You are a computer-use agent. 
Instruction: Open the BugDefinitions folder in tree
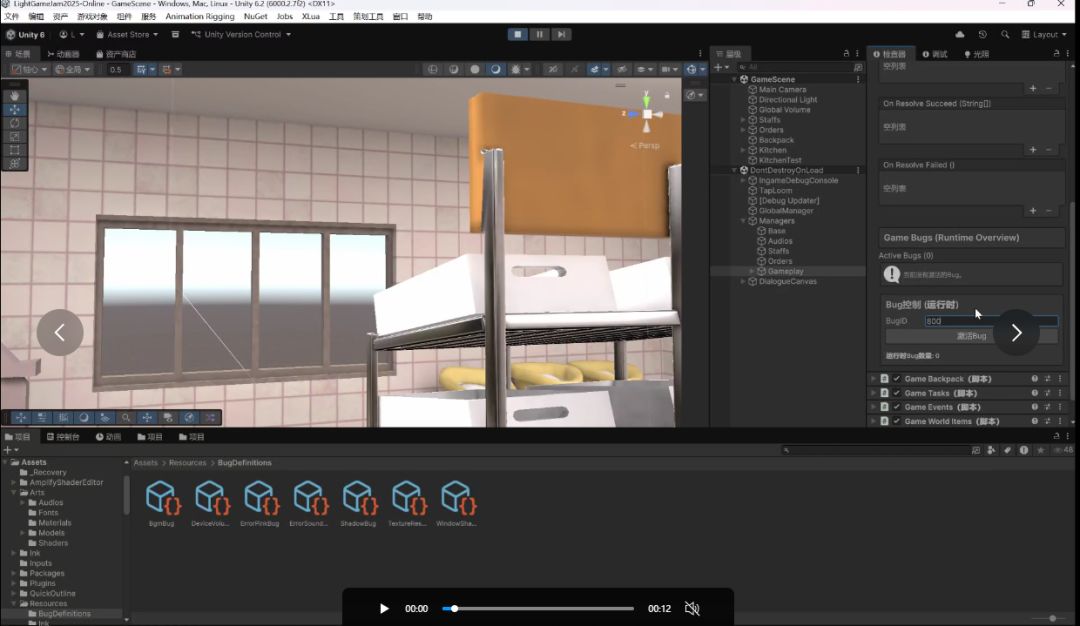(63, 614)
